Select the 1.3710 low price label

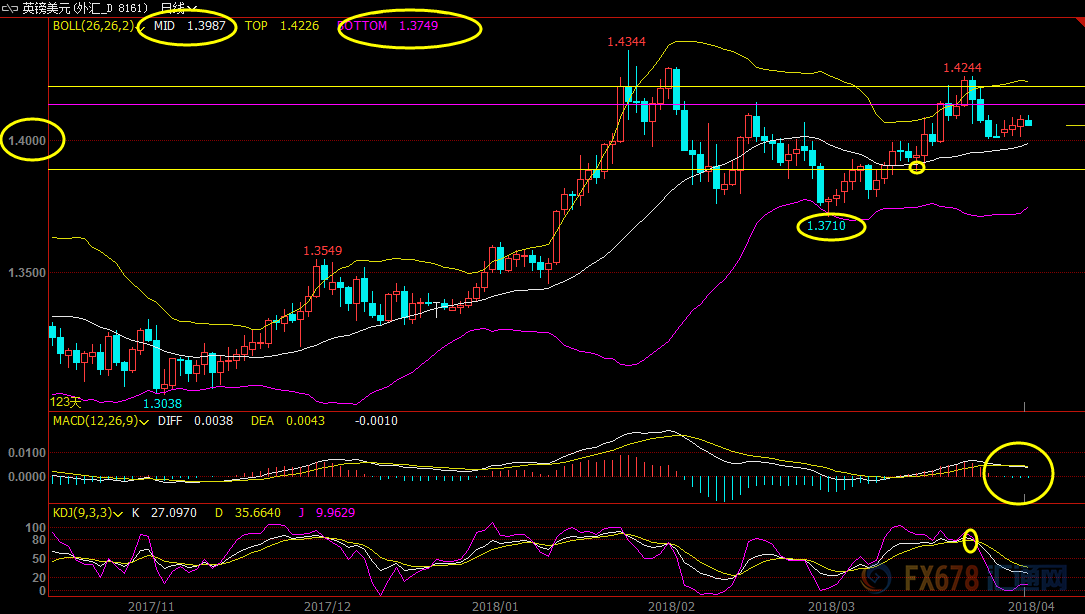click(x=826, y=227)
